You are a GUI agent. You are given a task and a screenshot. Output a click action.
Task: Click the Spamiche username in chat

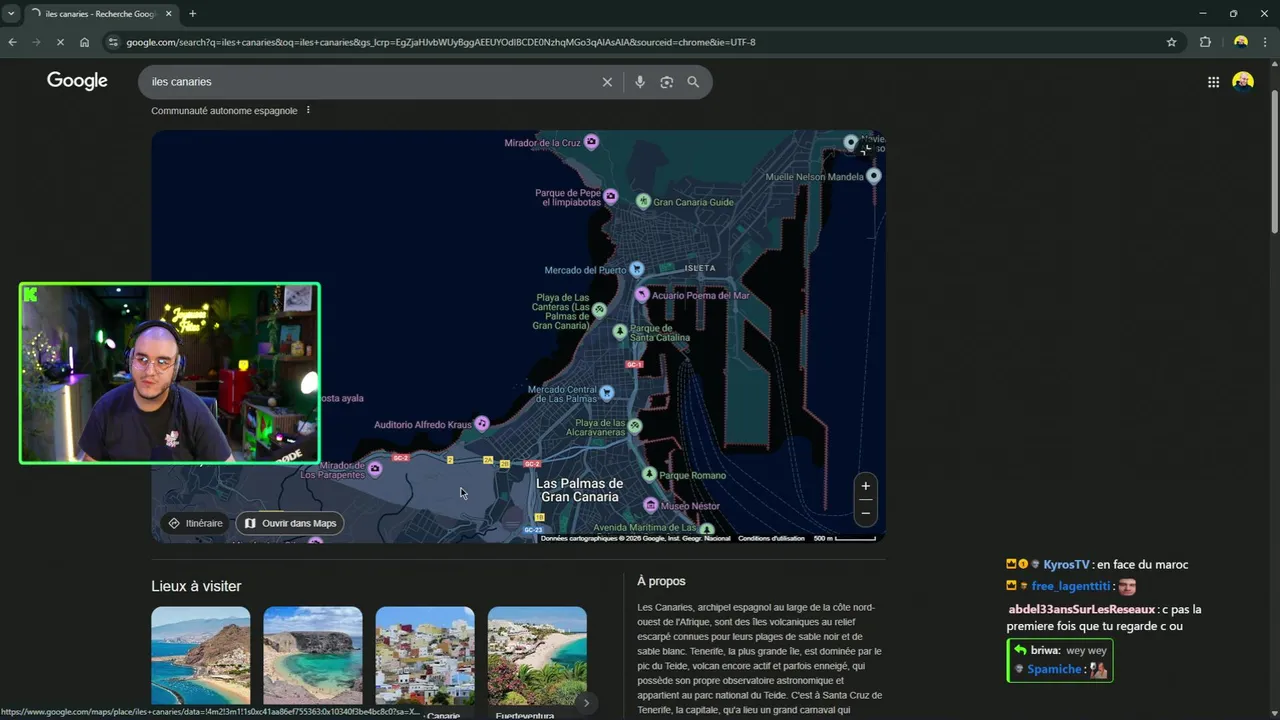(x=1054, y=669)
